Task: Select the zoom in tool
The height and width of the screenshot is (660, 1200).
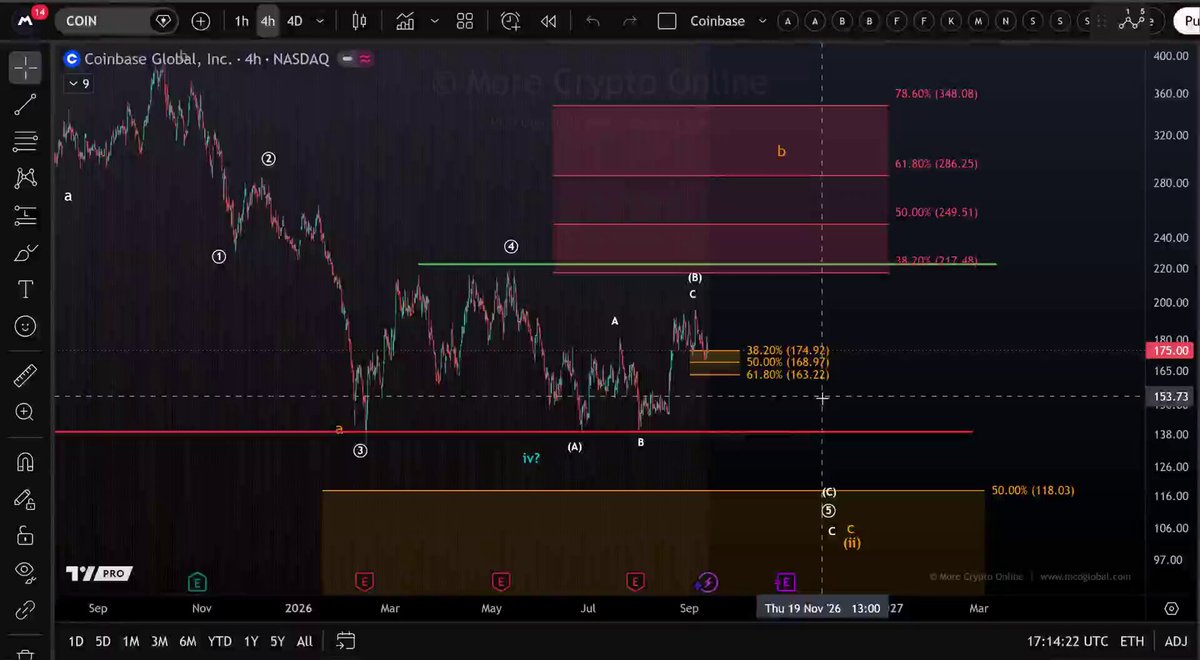Action: 25,412
